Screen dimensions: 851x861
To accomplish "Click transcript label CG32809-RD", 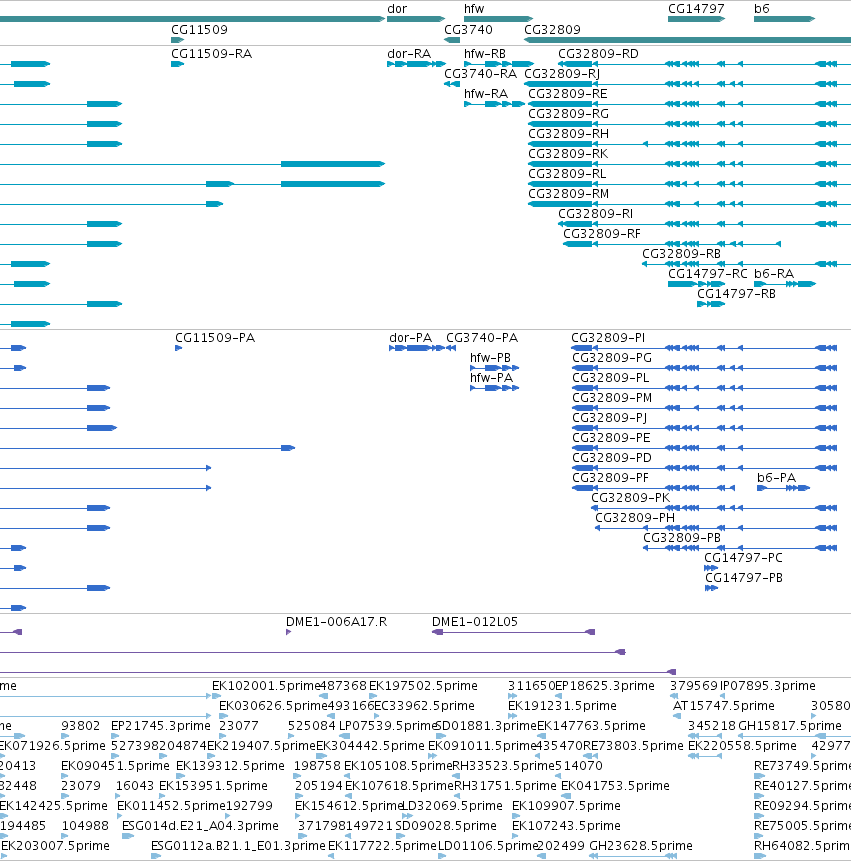I will 598,54.
